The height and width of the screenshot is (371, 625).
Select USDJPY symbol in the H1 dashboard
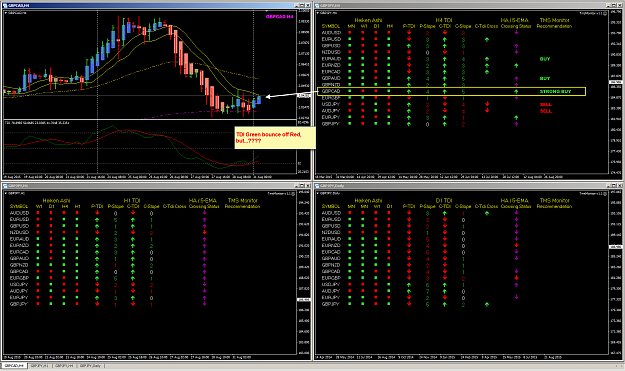click(19, 285)
